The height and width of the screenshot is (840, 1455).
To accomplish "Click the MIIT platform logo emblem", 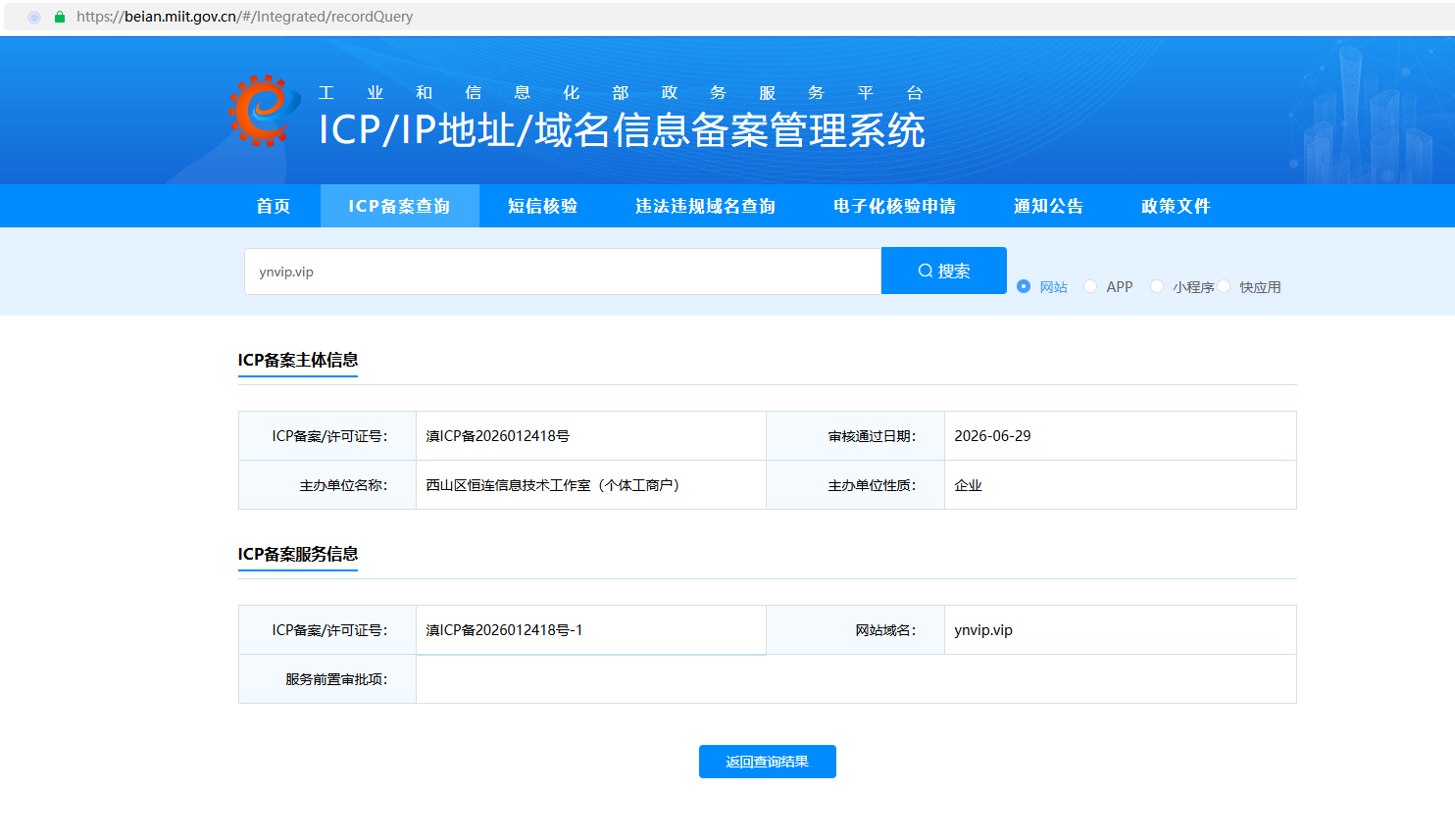I will [265, 111].
